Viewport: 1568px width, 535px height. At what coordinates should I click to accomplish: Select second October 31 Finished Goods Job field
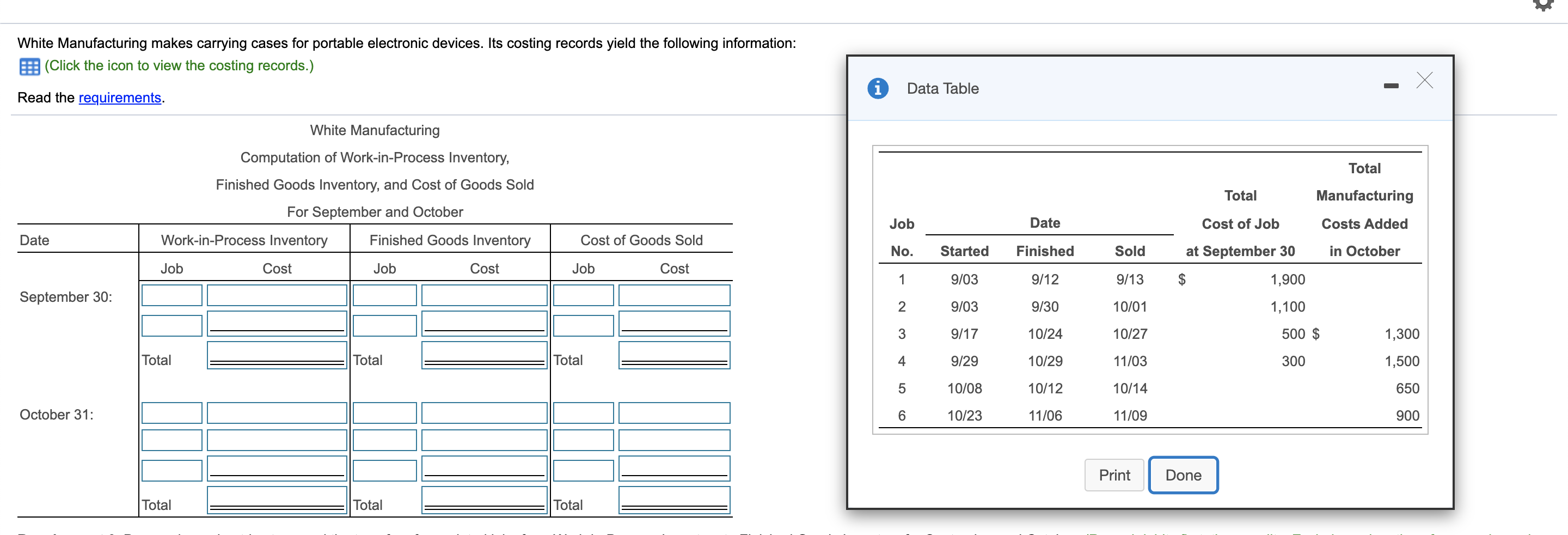tap(385, 440)
